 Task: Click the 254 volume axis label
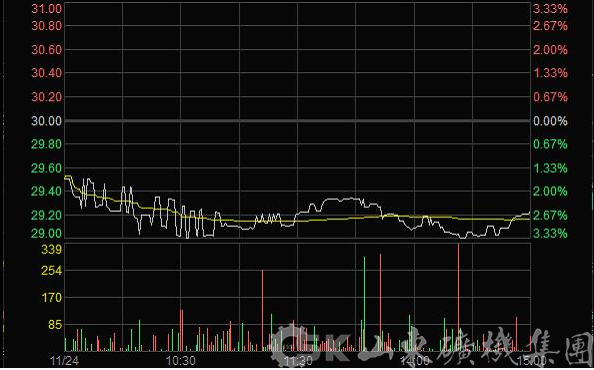click(51, 271)
